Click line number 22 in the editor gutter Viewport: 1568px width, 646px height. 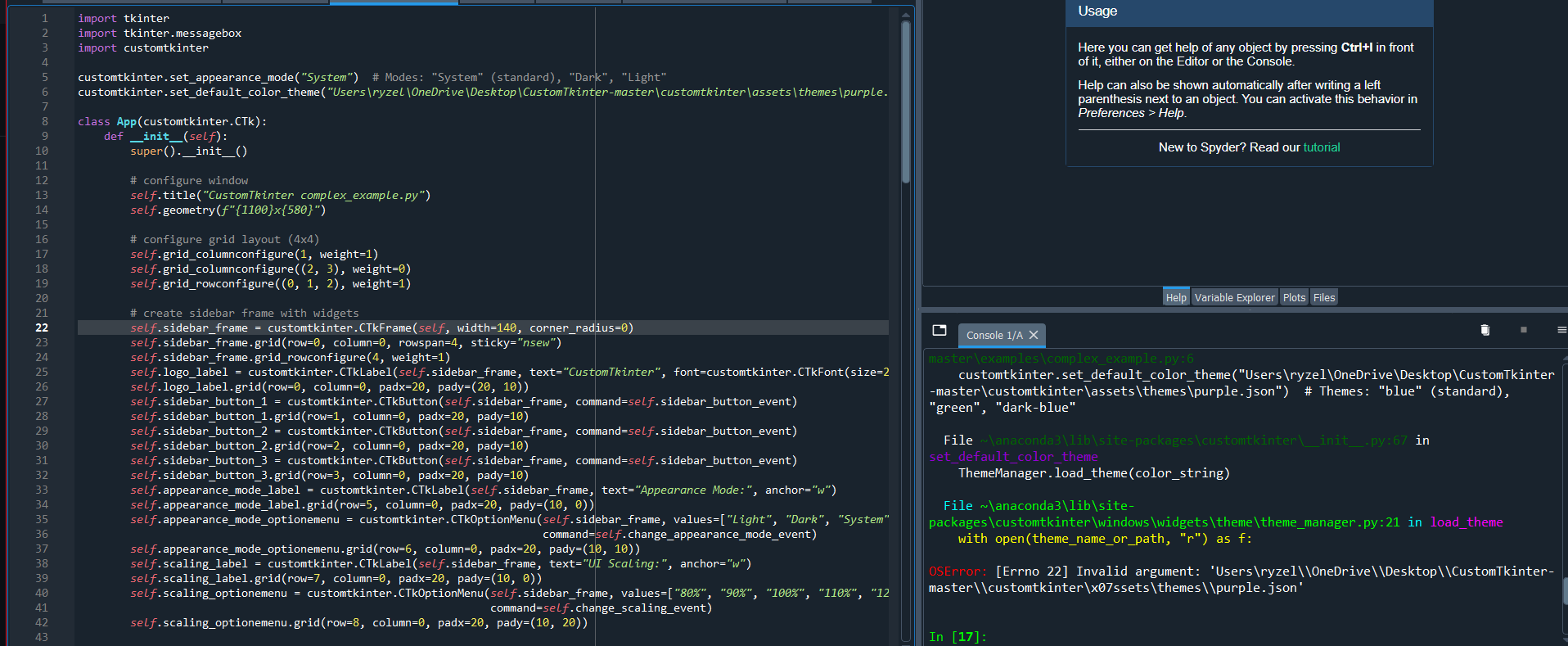[x=42, y=328]
